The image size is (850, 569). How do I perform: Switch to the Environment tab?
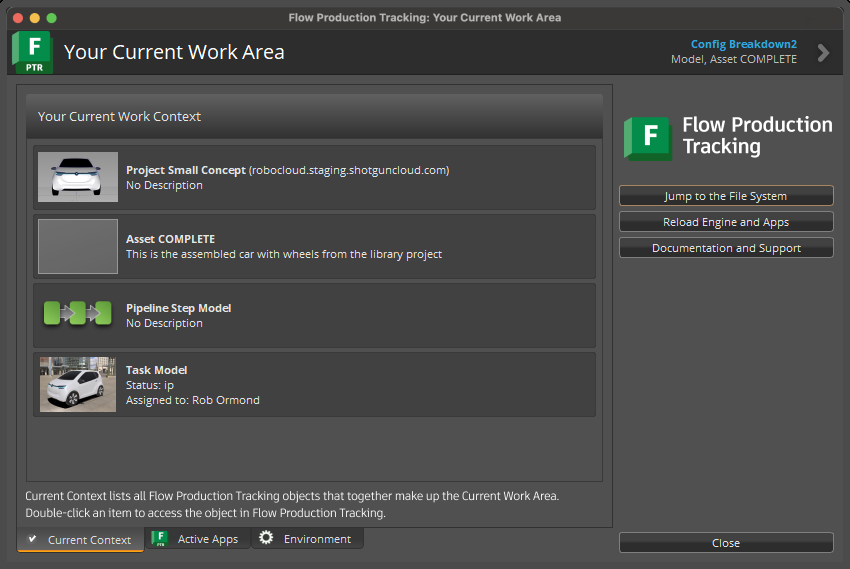pos(307,539)
